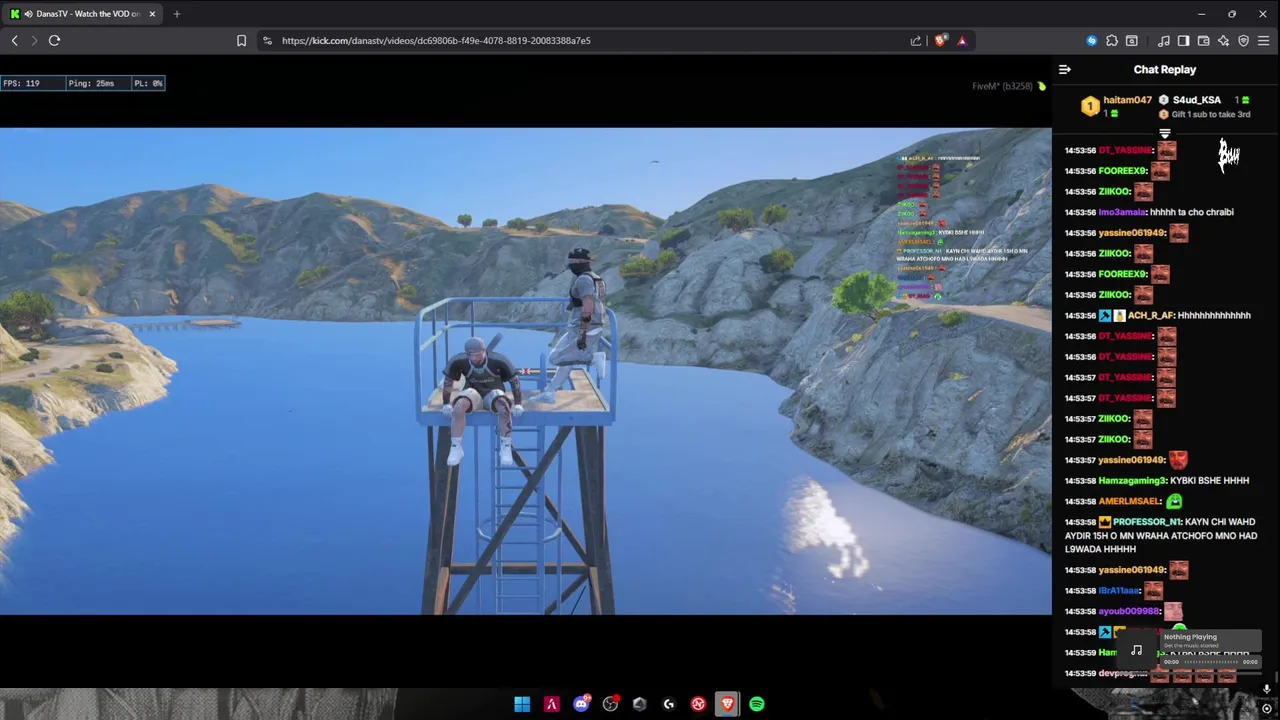Click the microphone tray icon
The width and height of the screenshot is (1280, 720).
pos(1266,689)
